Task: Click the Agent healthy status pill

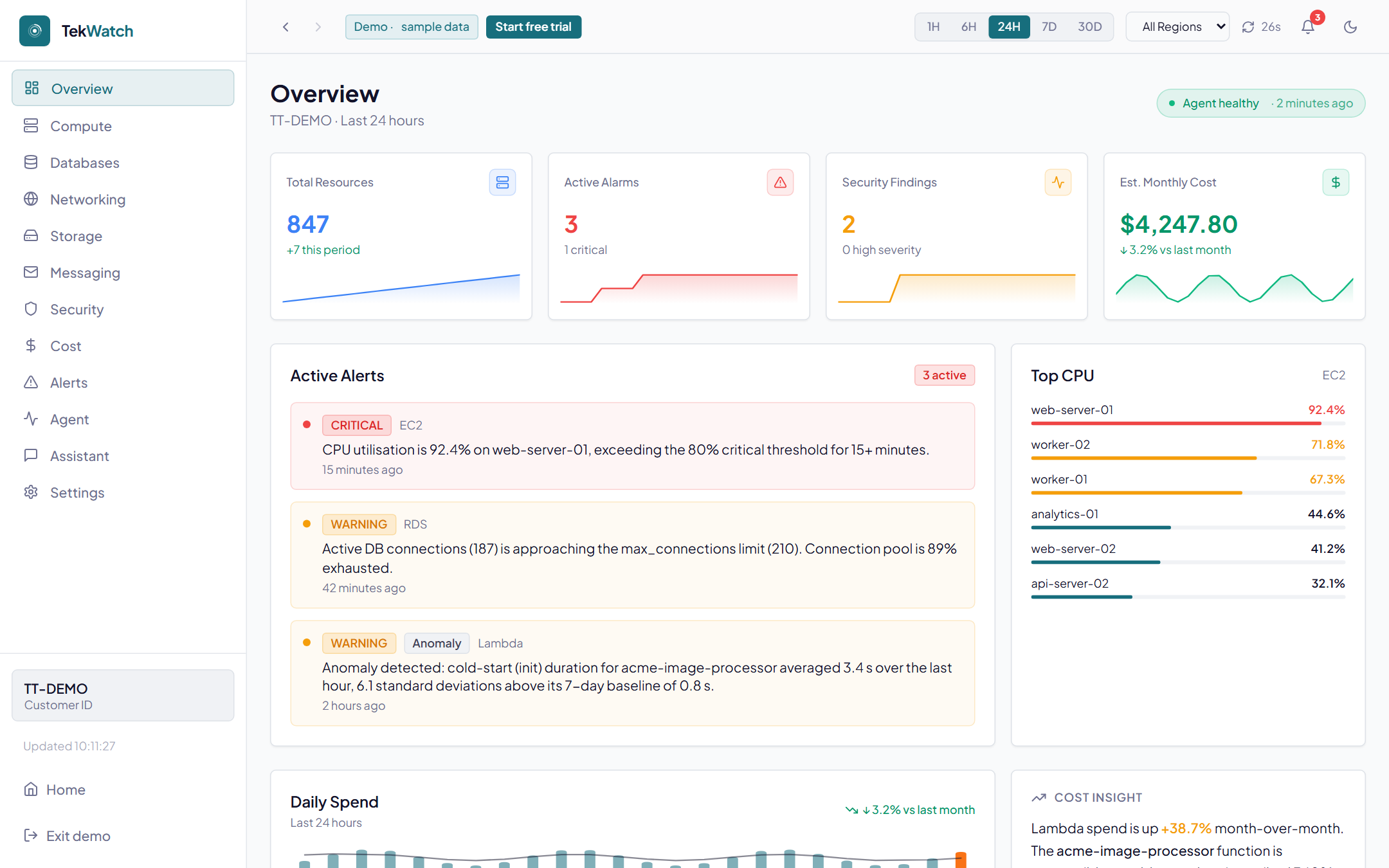Action: click(1260, 104)
